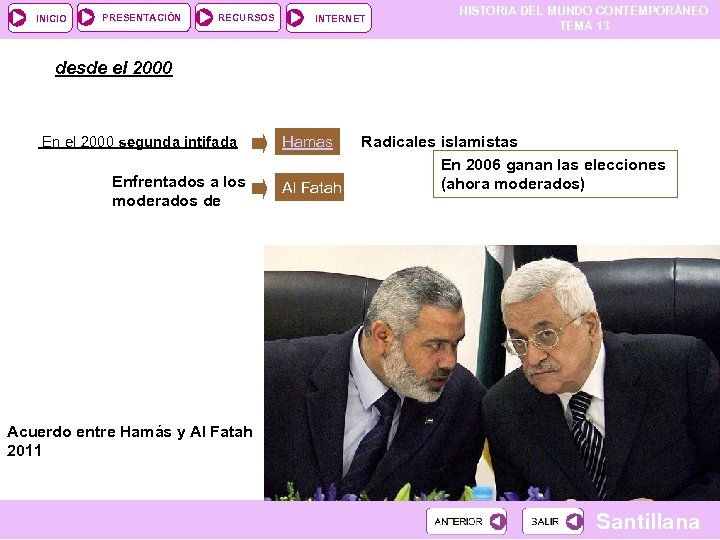The width and height of the screenshot is (720, 540).
Task: Click 'HISTORIA DEL MUNDO CONTEMPORÁNEO TEMA 13' title
Action: tap(584, 18)
